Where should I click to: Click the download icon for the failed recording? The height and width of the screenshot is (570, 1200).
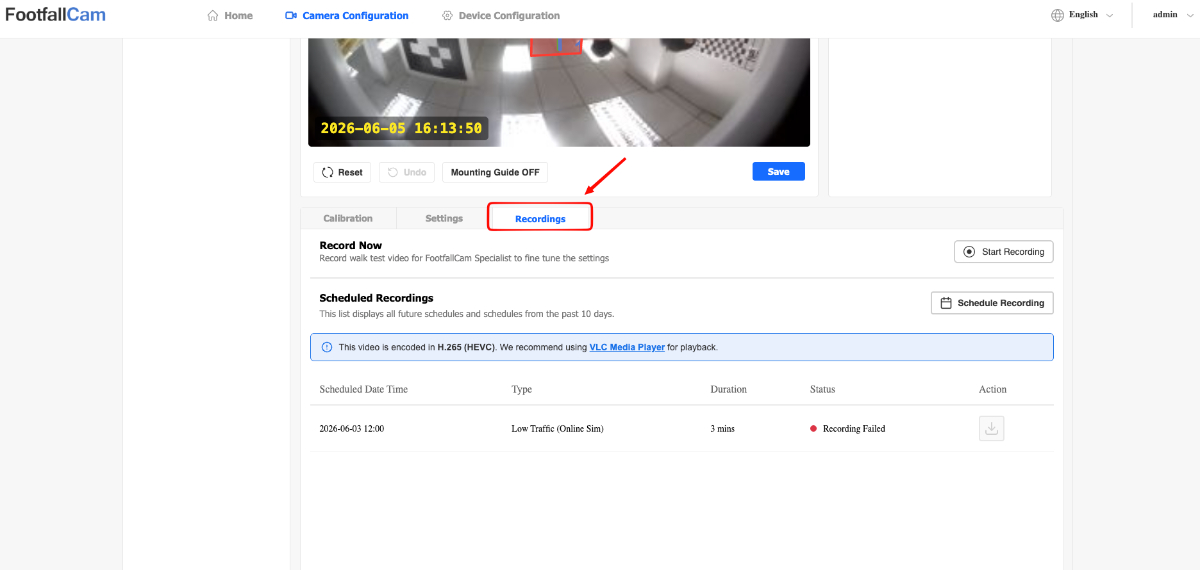pyautogui.click(x=991, y=428)
